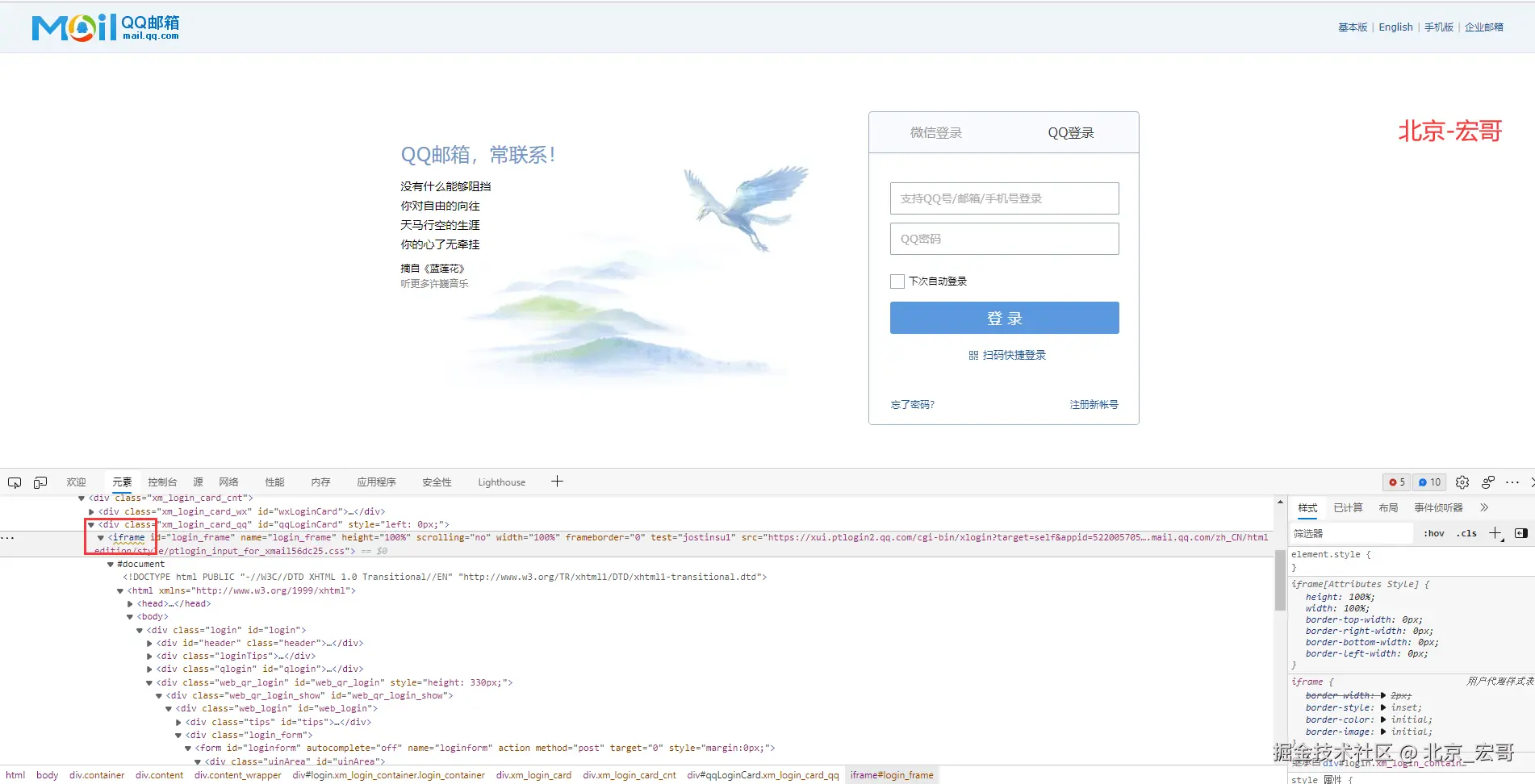This screenshot has width=1535, height=784.
Task: Focus the 筛选器 styles filter box
Action: (1350, 533)
